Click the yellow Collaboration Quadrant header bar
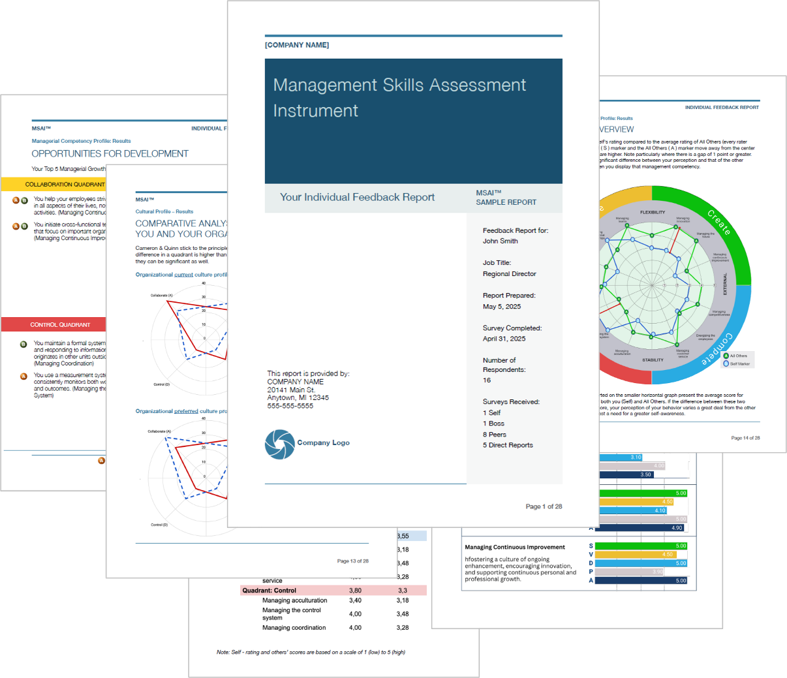This screenshot has height=678, width=787. tap(55, 184)
